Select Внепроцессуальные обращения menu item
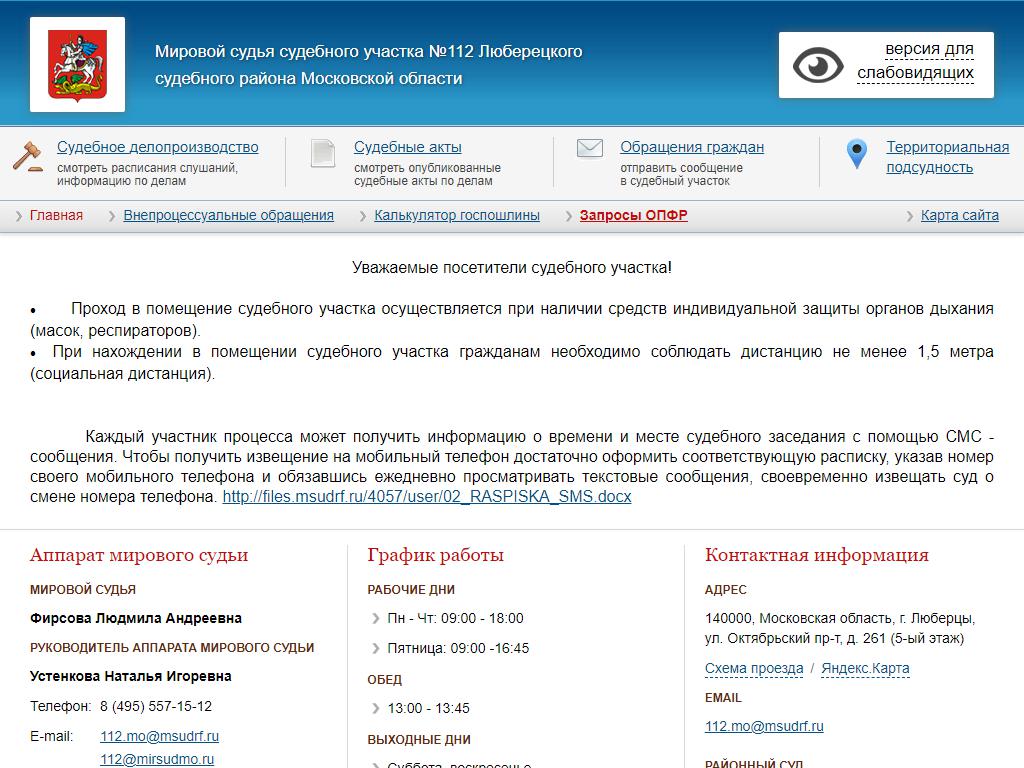1024x768 pixels. (x=228, y=215)
